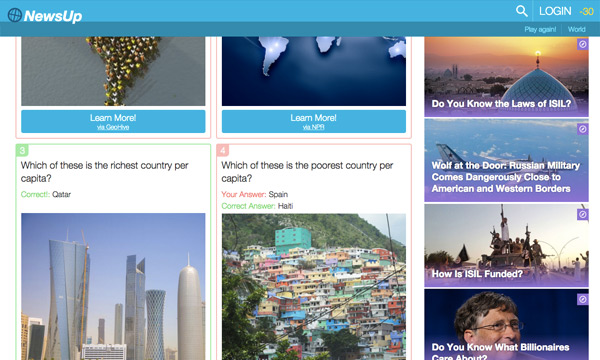Open the LOGIN menu item
Image resolution: width=600 pixels, height=360 pixels.
[x=555, y=11]
